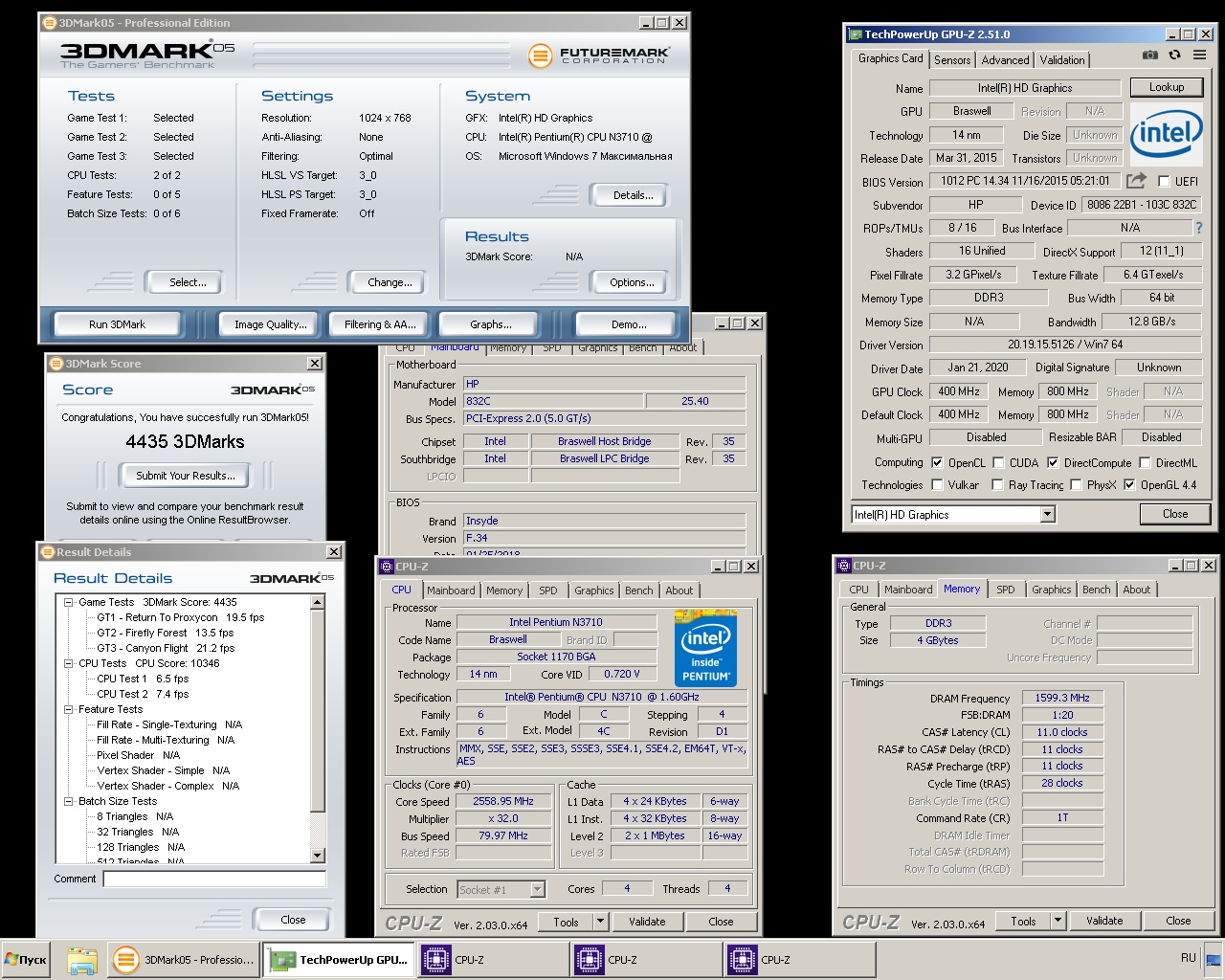Image resolution: width=1225 pixels, height=980 pixels.
Task: Click the BIOS export icon next to UEFI
Action: coord(1136,181)
